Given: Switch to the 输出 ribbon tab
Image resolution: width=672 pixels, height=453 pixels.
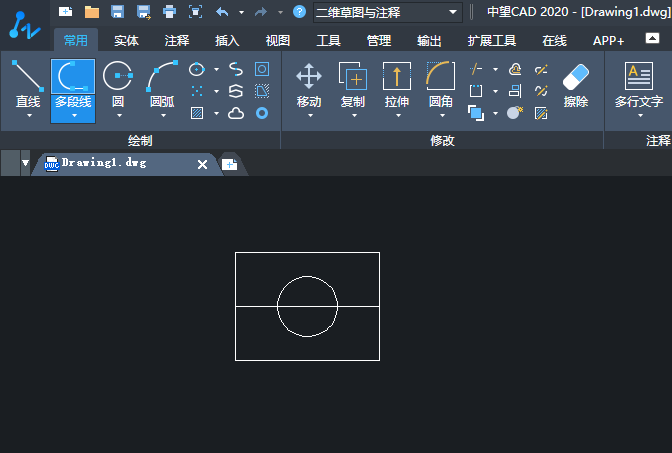Looking at the screenshot, I should click(x=429, y=41).
